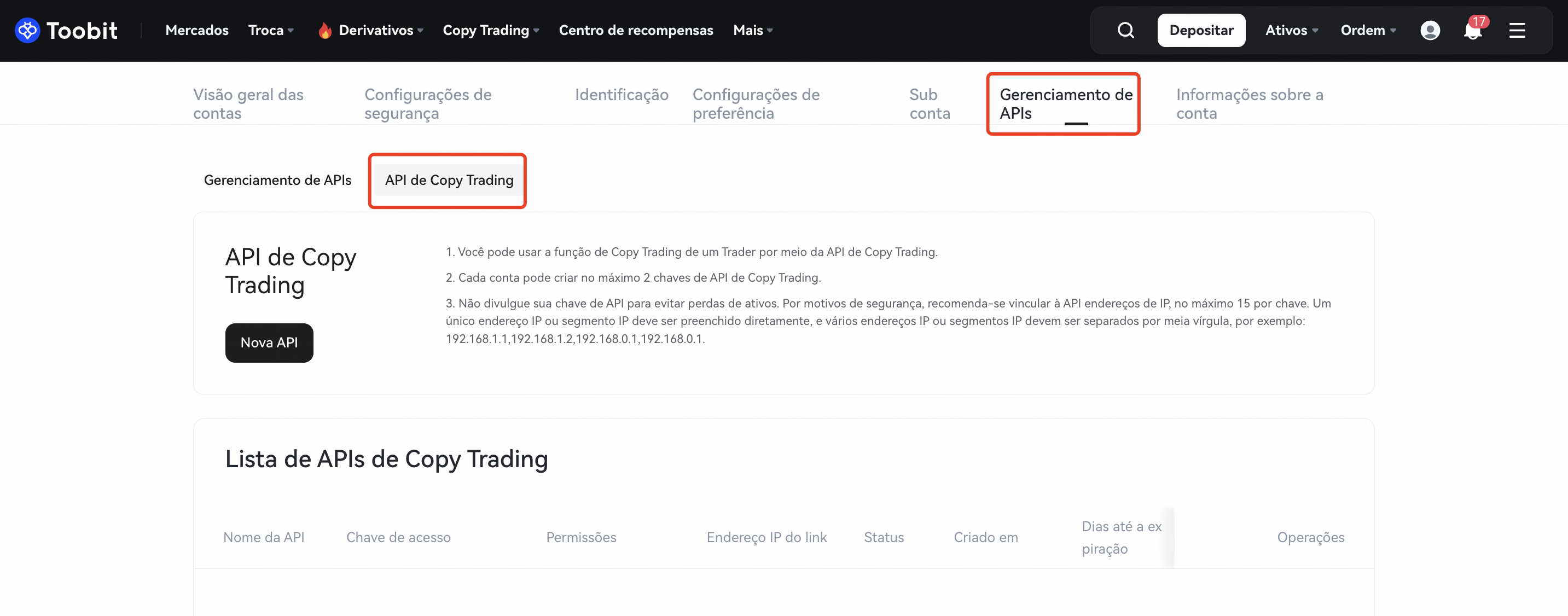Expand the Copy Trading nav dropdown
The height and width of the screenshot is (616, 1568).
(x=491, y=31)
